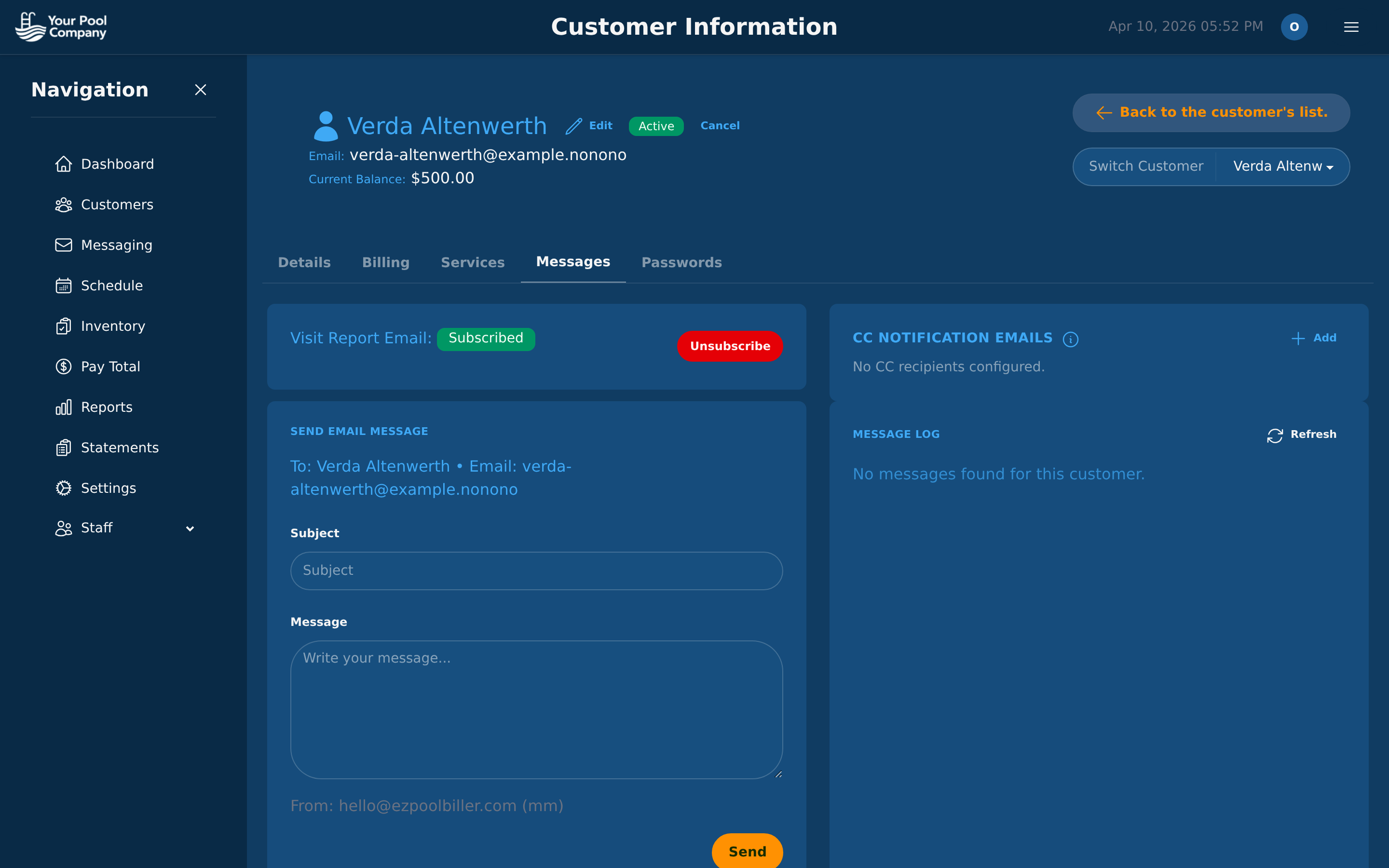The image size is (1389, 868).
Task: Switch to the Billing tab
Action: click(x=385, y=262)
